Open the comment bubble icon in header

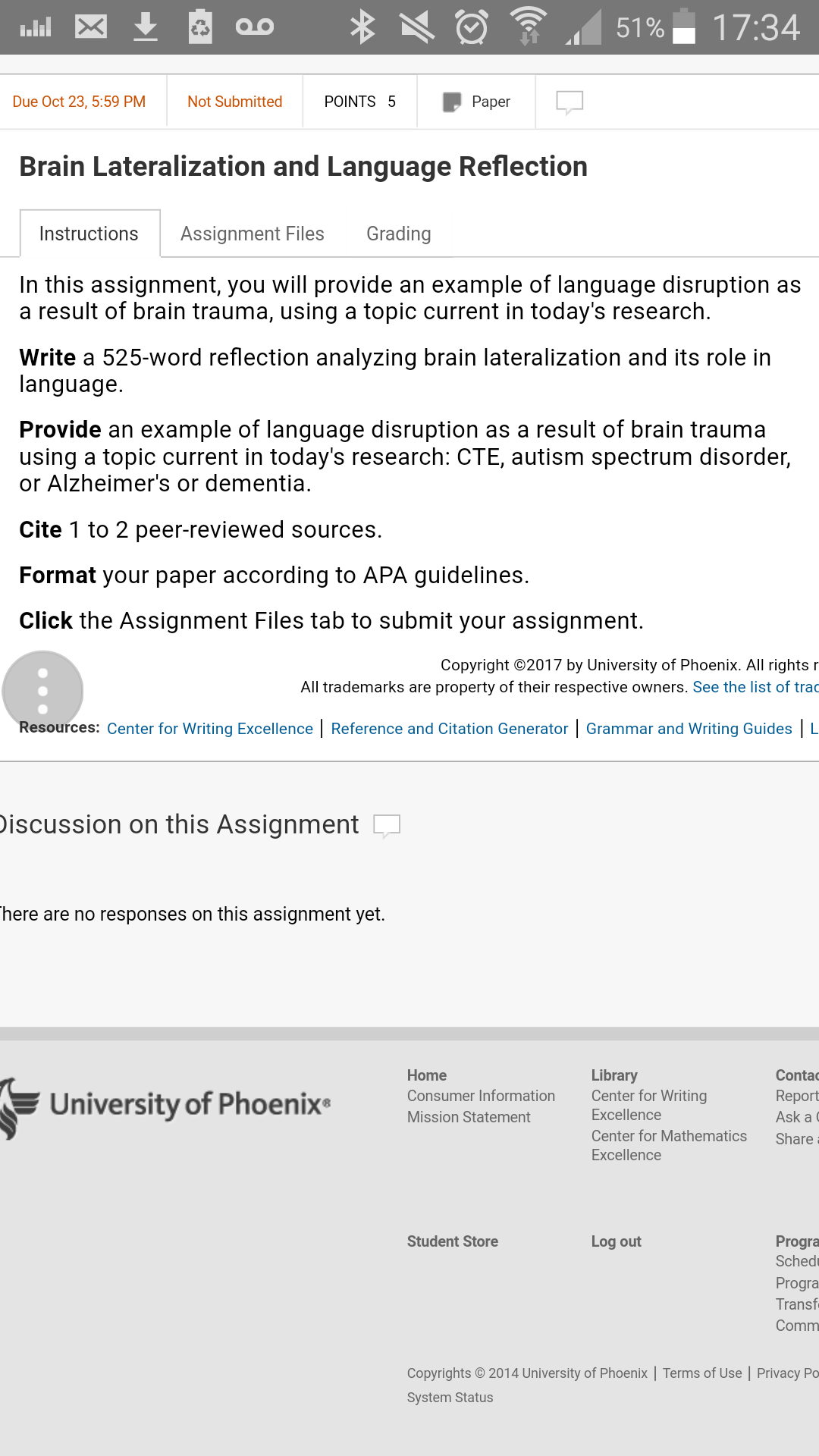570,102
